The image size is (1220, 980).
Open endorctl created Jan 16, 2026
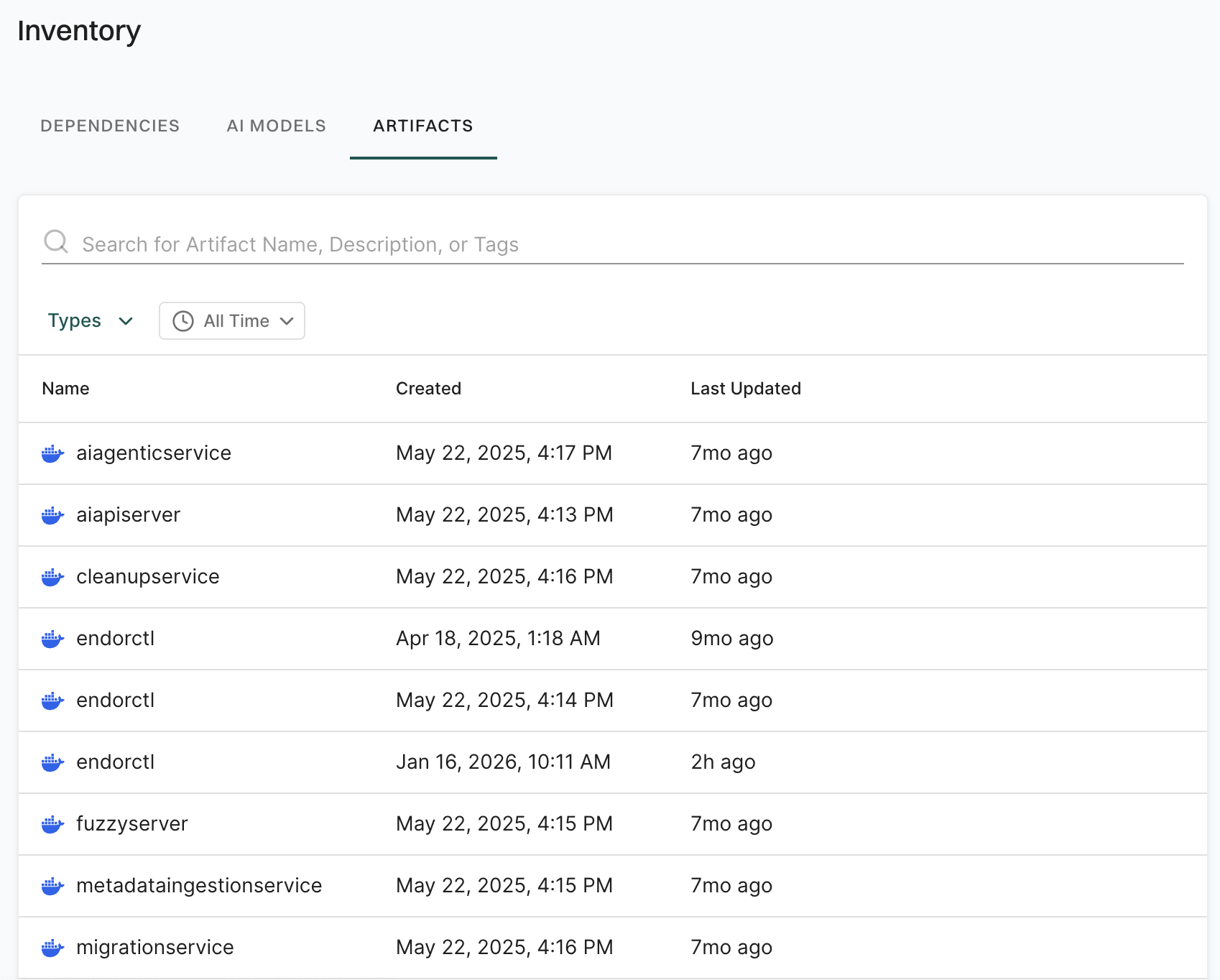(x=116, y=762)
